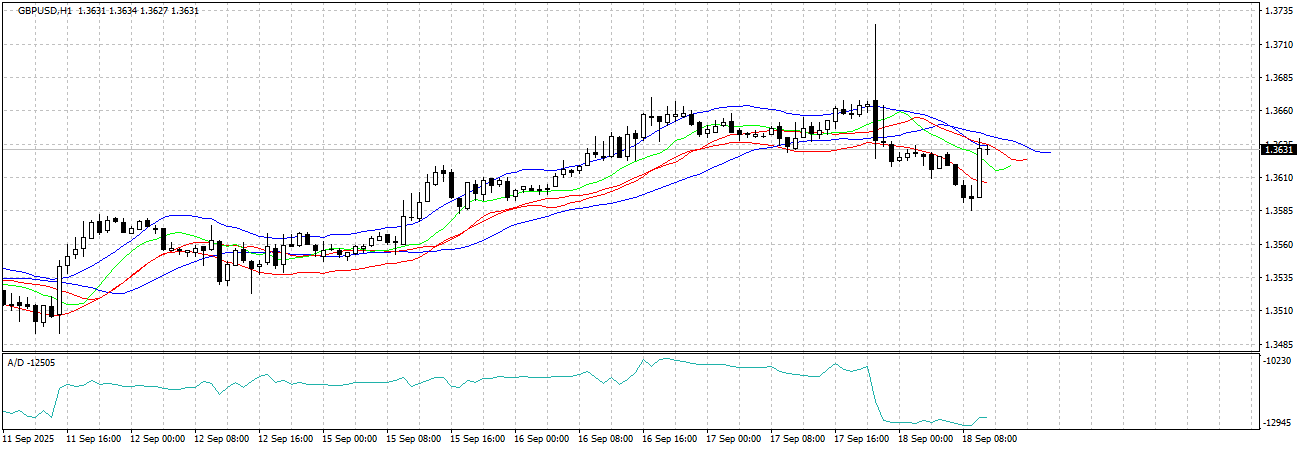Click the A/D -12505 indicator label
This screenshot has width=1300, height=450.
[31, 362]
